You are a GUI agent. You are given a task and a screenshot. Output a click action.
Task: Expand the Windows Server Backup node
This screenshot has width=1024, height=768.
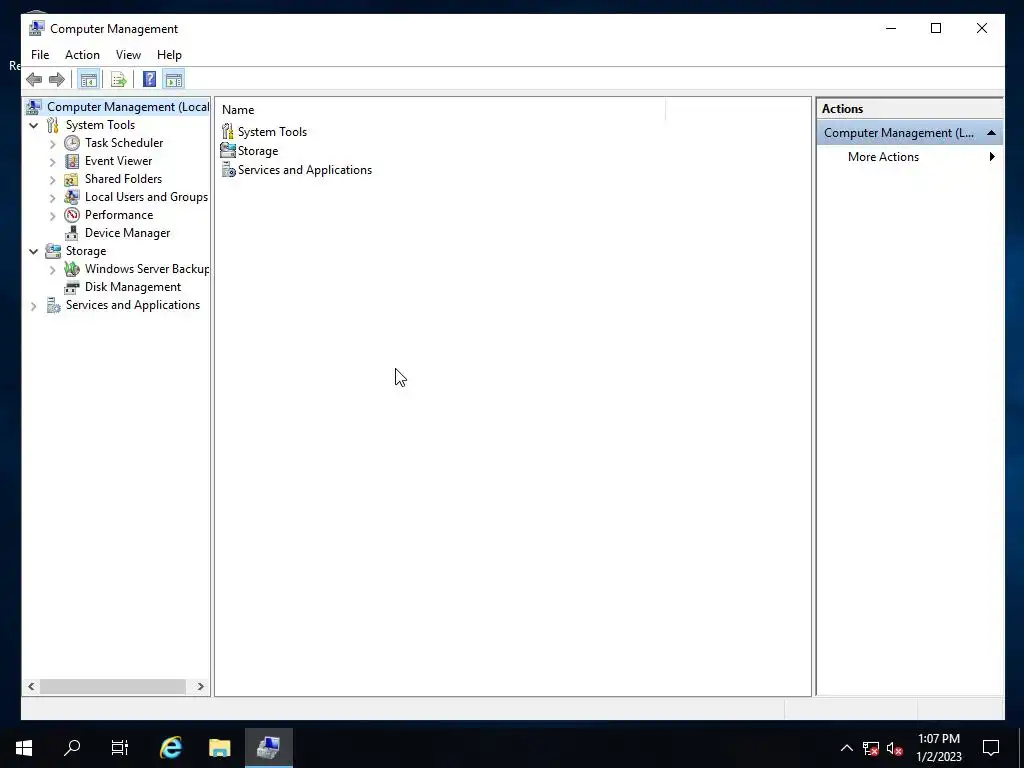click(52, 270)
